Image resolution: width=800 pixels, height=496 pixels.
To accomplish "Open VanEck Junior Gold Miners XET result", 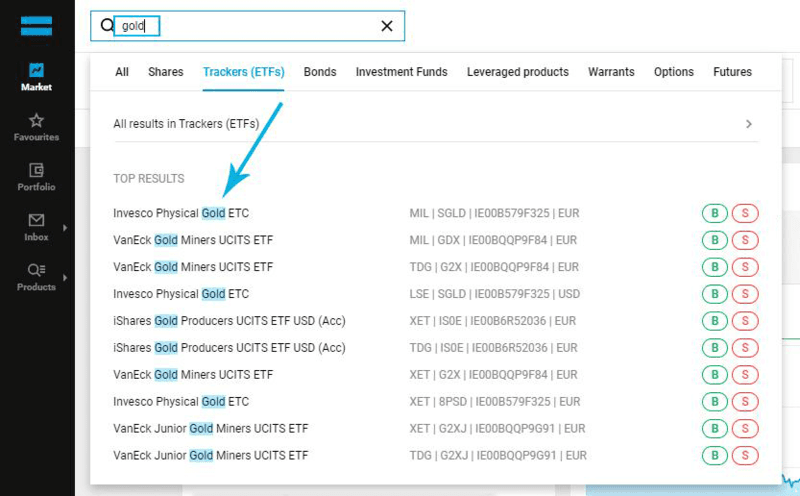I will tap(211, 429).
